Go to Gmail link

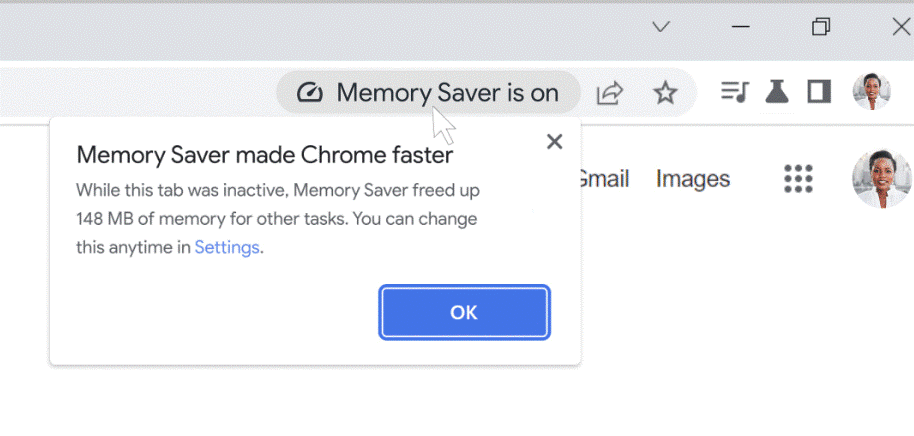click(603, 179)
